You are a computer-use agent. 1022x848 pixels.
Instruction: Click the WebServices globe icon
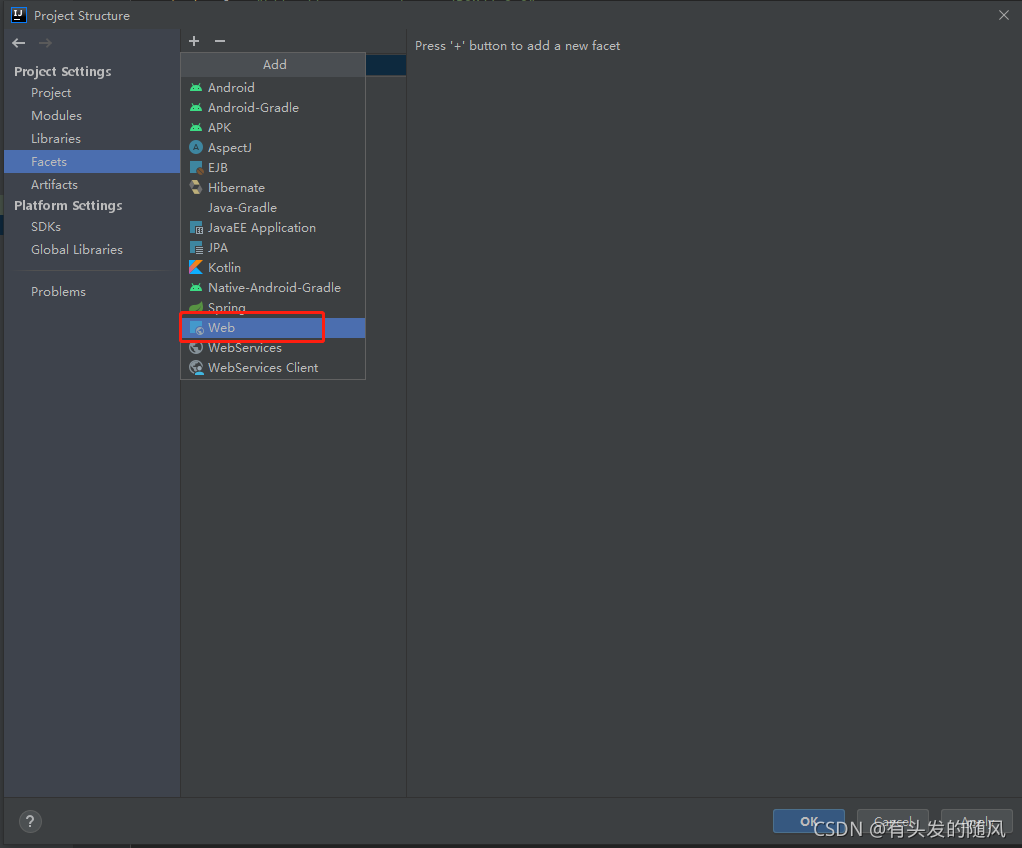(x=196, y=348)
